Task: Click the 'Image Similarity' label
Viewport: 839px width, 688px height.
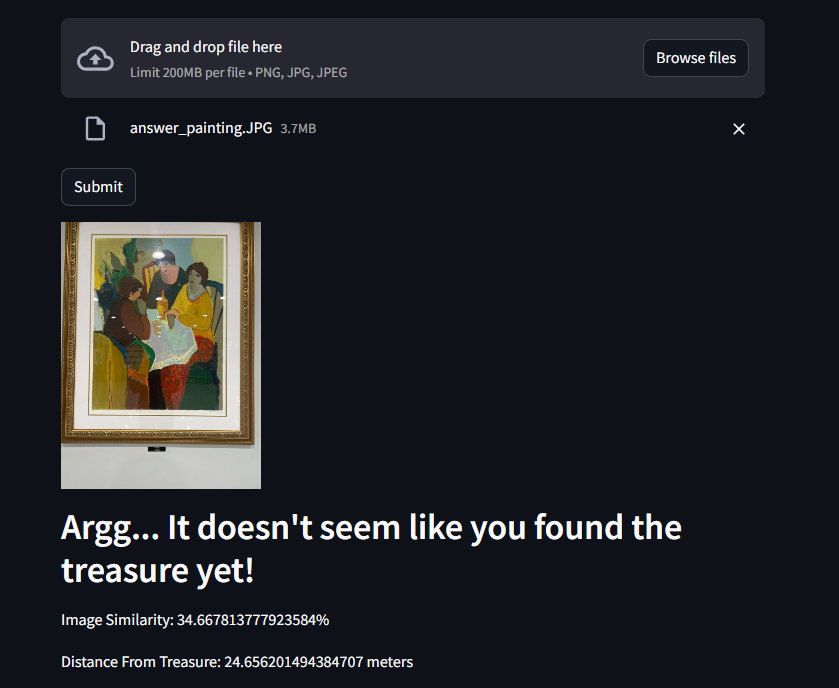Action: point(117,620)
